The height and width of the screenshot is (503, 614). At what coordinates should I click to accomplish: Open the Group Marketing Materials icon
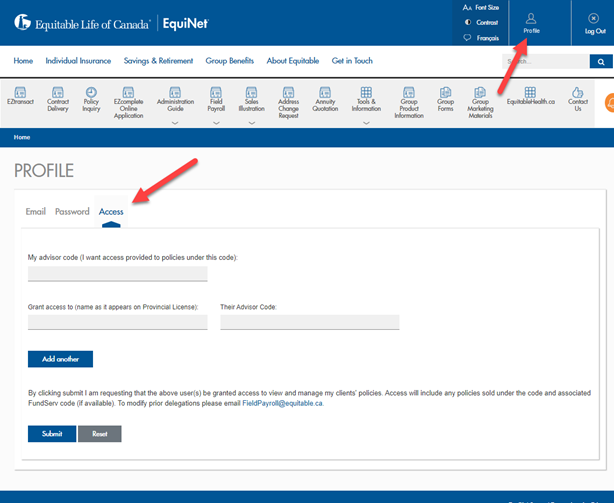pos(480,92)
